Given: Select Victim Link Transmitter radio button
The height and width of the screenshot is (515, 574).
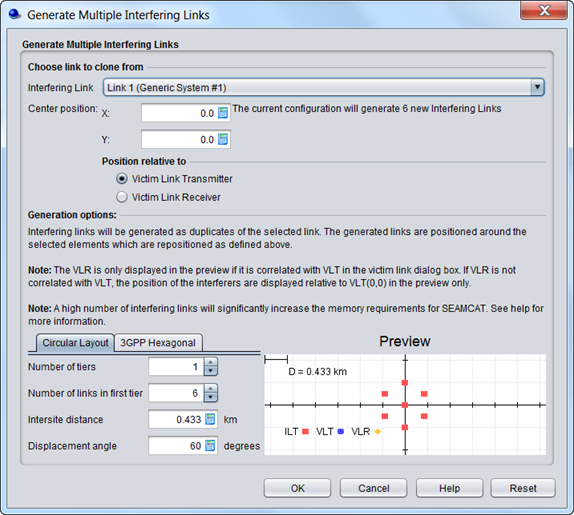Looking at the screenshot, I should pos(122,179).
